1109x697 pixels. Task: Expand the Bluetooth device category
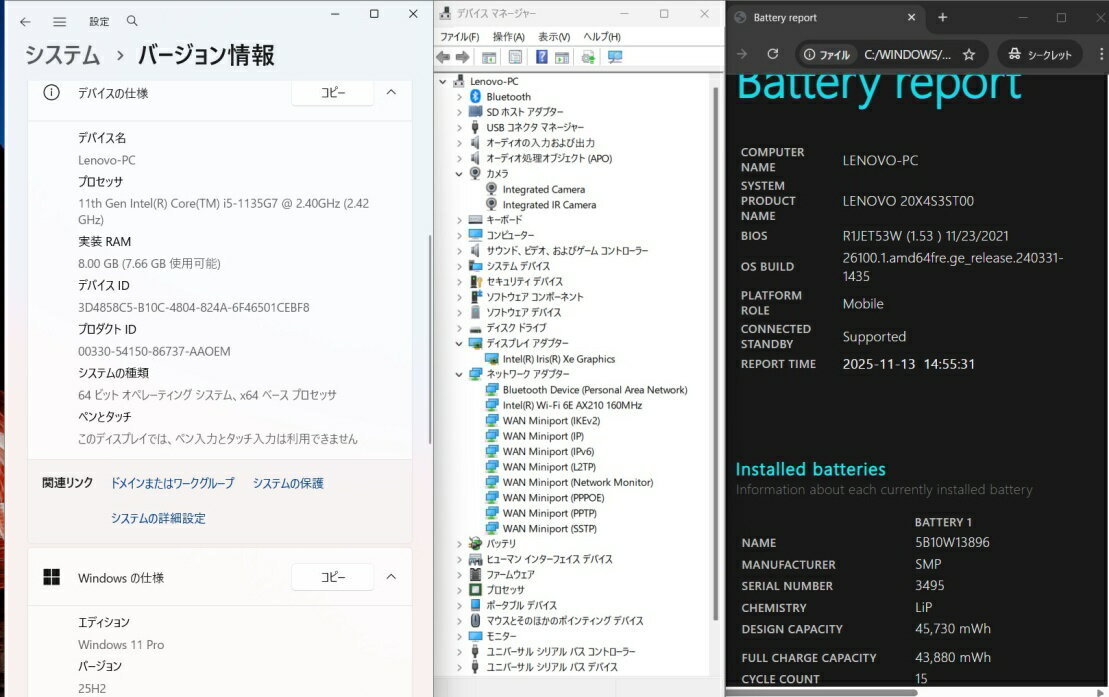[460, 97]
